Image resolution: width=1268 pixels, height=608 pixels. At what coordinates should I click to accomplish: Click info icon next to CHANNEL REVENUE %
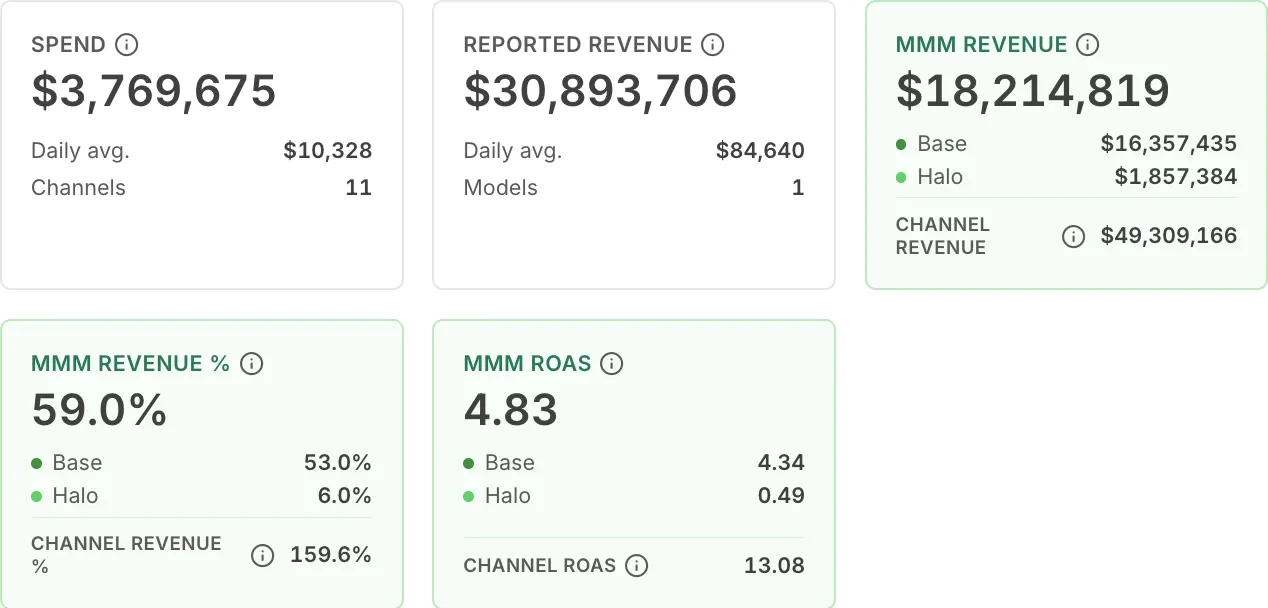[262, 556]
